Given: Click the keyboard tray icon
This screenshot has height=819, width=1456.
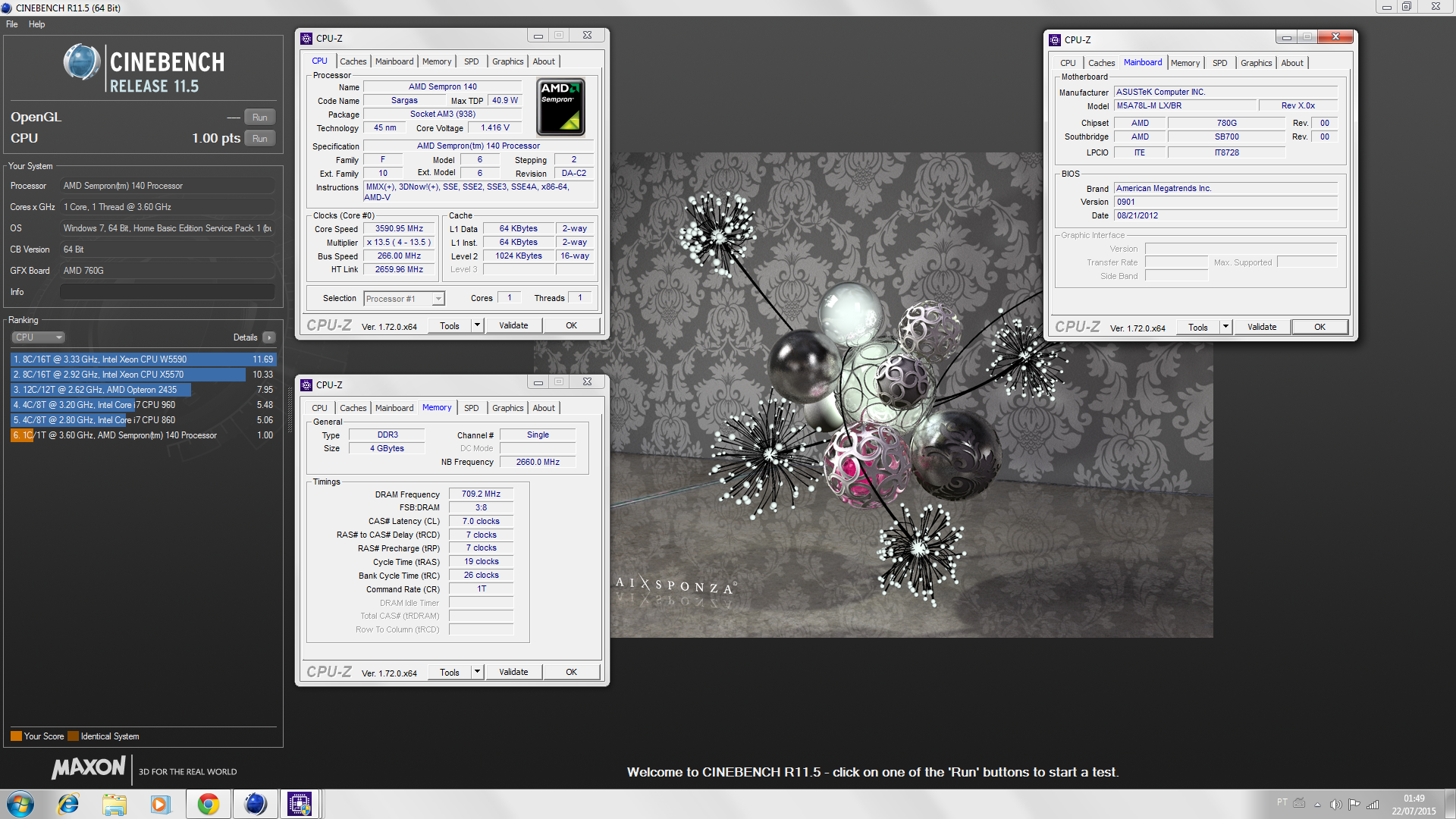Looking at the screenshot, I should [x=1299, y=802].
